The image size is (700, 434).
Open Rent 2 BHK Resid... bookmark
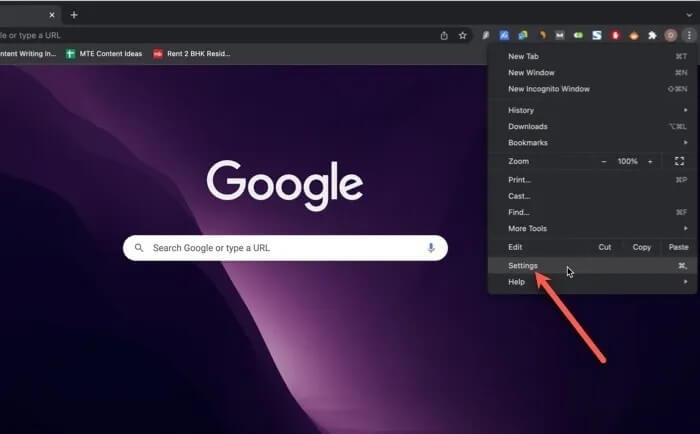tap(192, 54)
